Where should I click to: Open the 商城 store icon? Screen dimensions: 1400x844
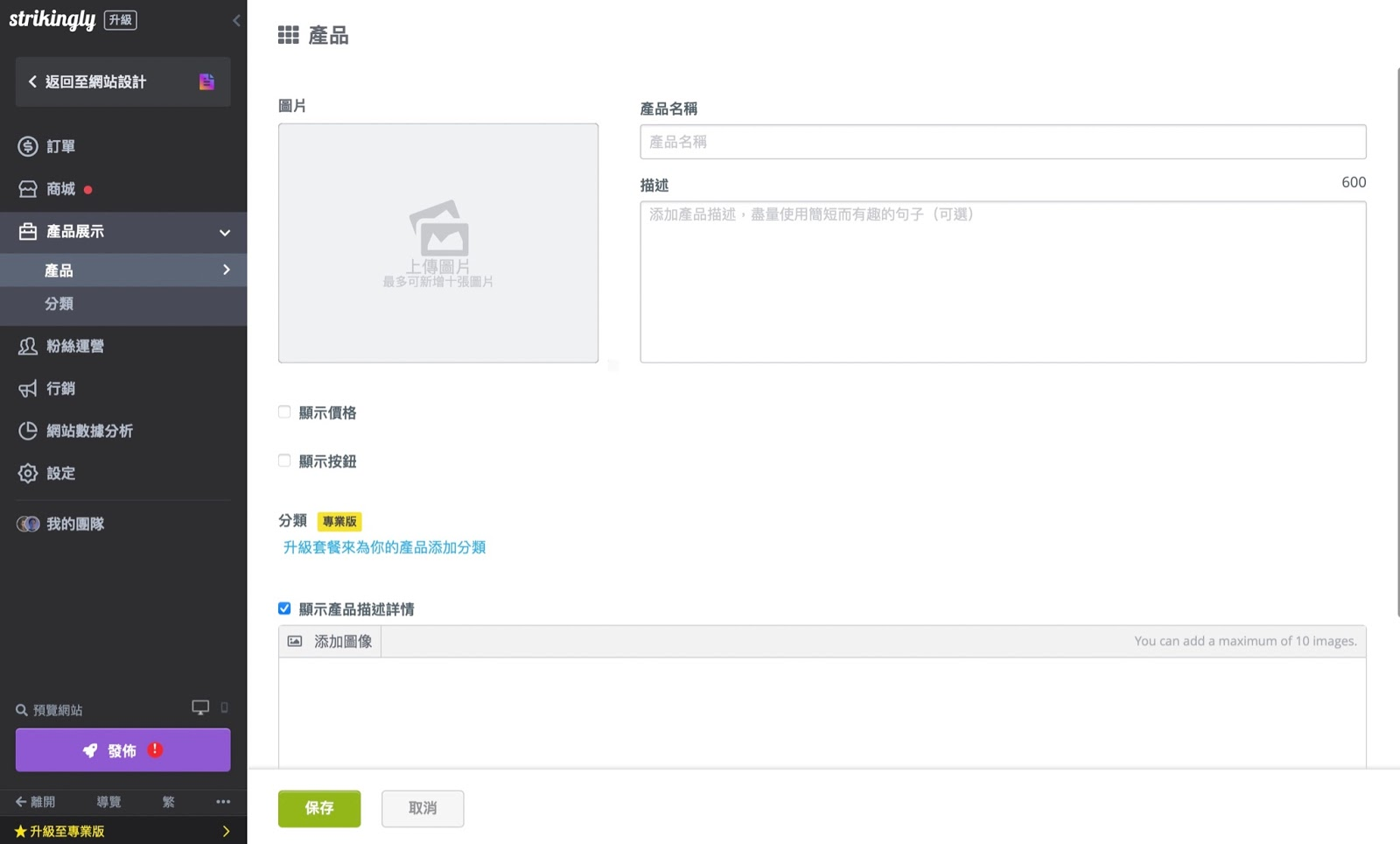[28, 189]
